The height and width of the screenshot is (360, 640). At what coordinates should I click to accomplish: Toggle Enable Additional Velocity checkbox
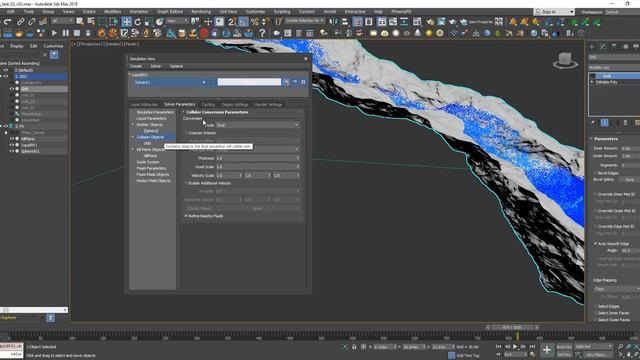click(186, 183)
